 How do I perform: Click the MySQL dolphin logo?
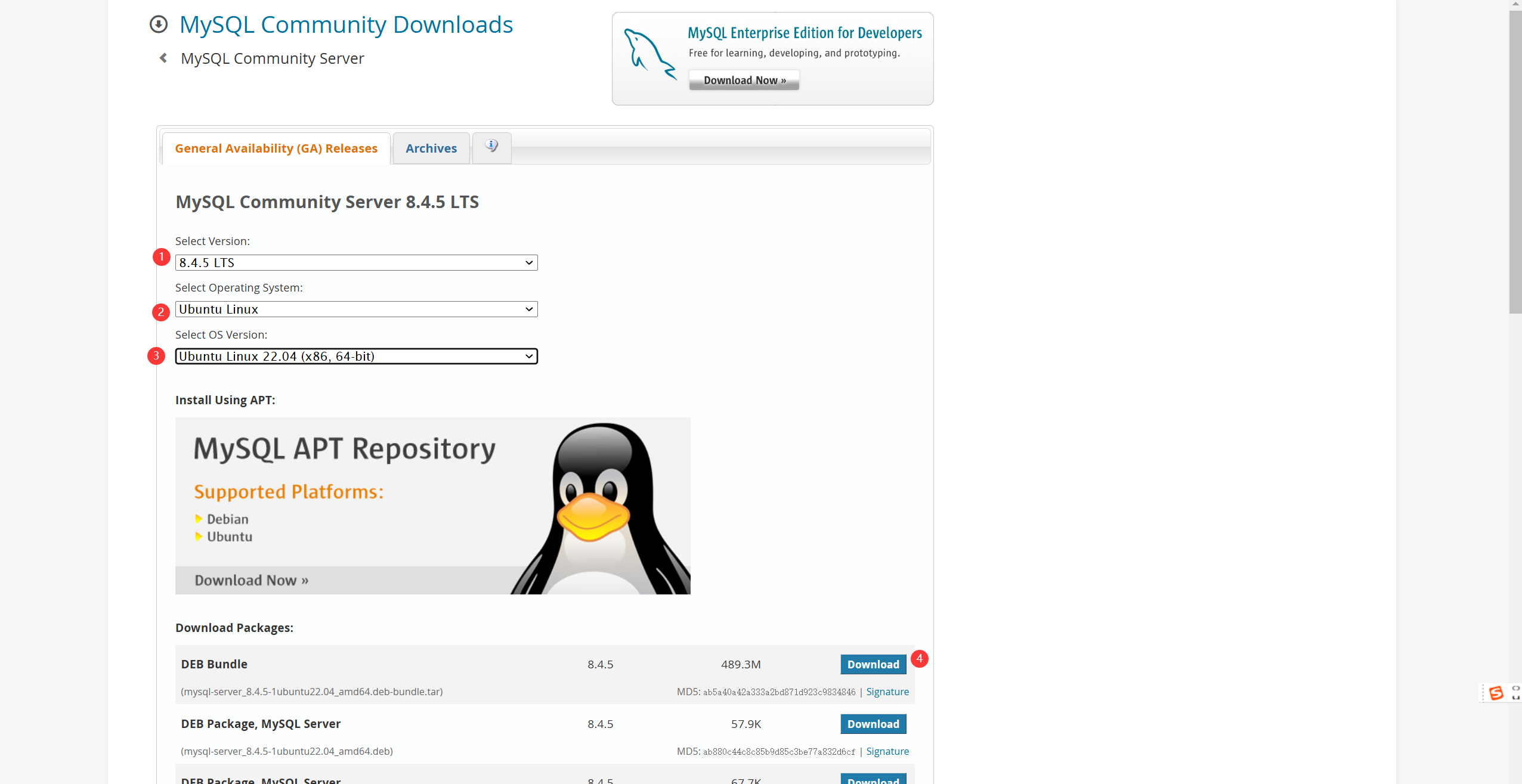coord(649,55)
